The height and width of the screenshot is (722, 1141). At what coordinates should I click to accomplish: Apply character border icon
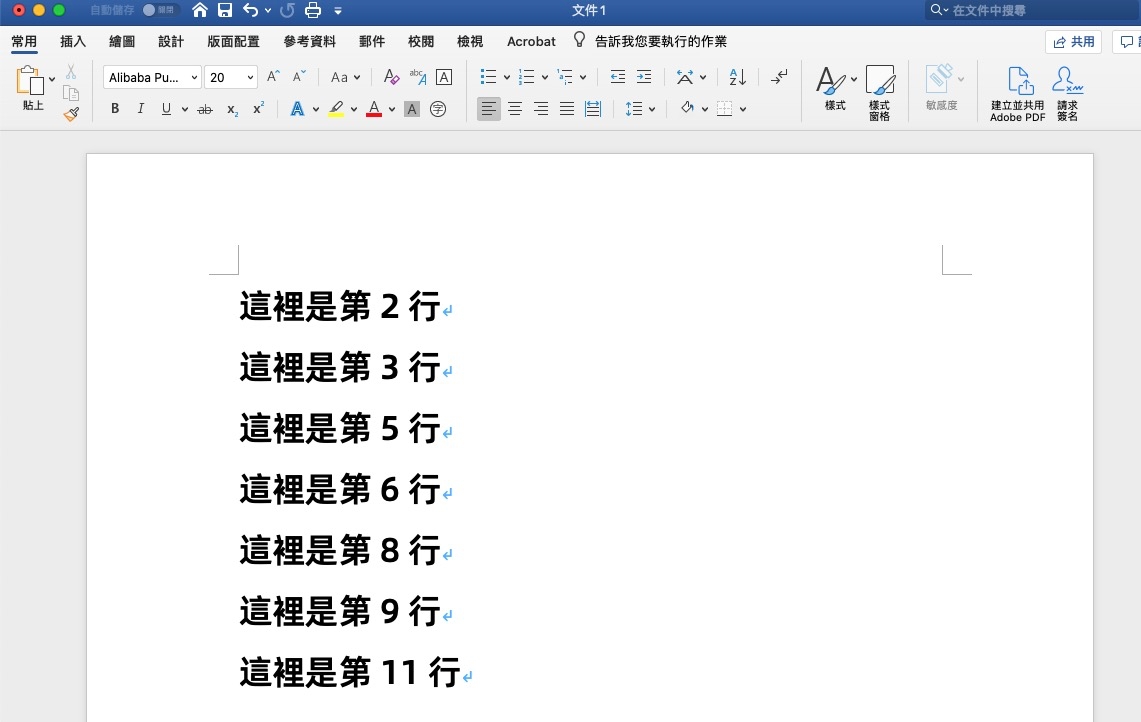444,76
